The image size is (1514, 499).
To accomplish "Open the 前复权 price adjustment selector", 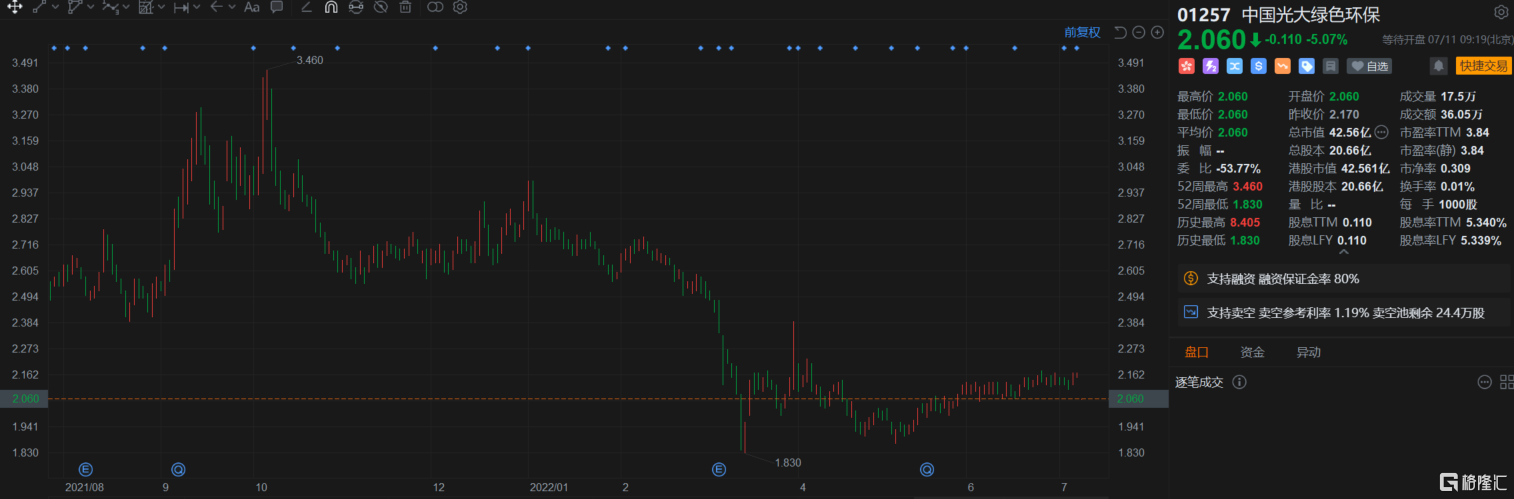I will coord(1082,32).
